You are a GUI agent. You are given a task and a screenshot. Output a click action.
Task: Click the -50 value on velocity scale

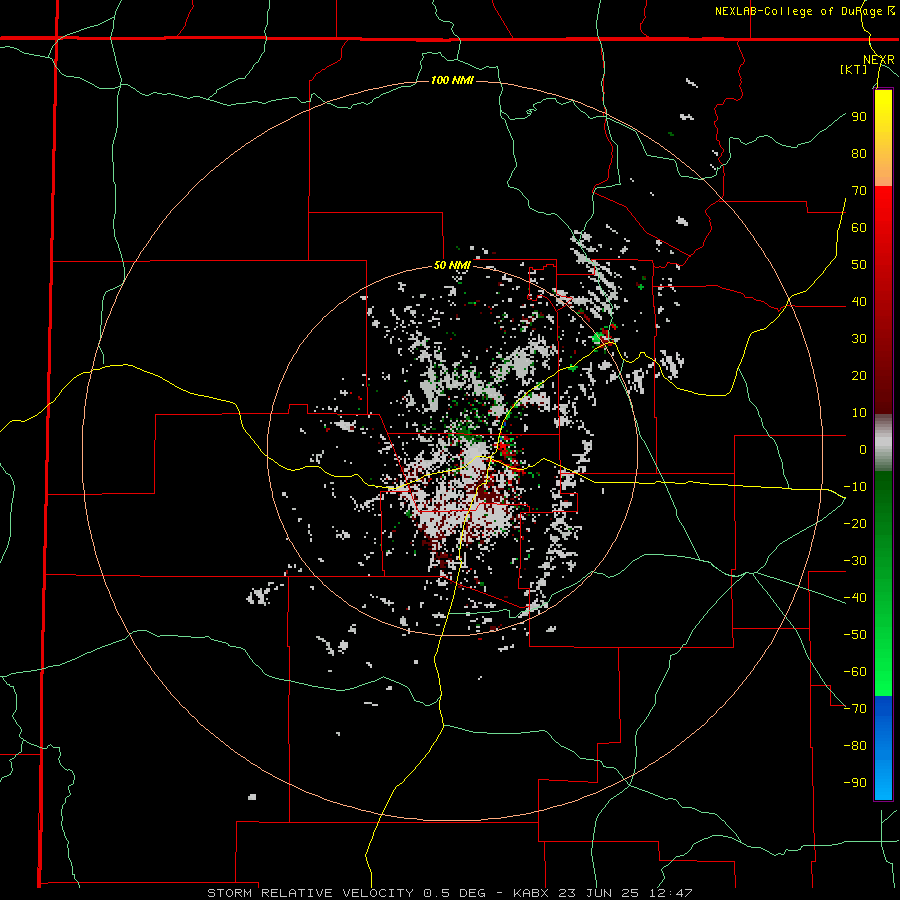pos(855,634)
